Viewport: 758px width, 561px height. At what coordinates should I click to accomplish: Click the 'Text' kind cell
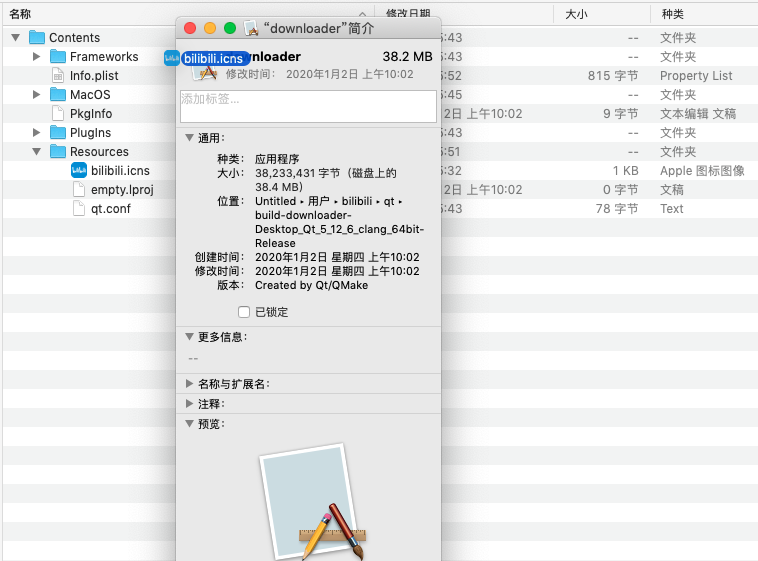coord(671,208)
